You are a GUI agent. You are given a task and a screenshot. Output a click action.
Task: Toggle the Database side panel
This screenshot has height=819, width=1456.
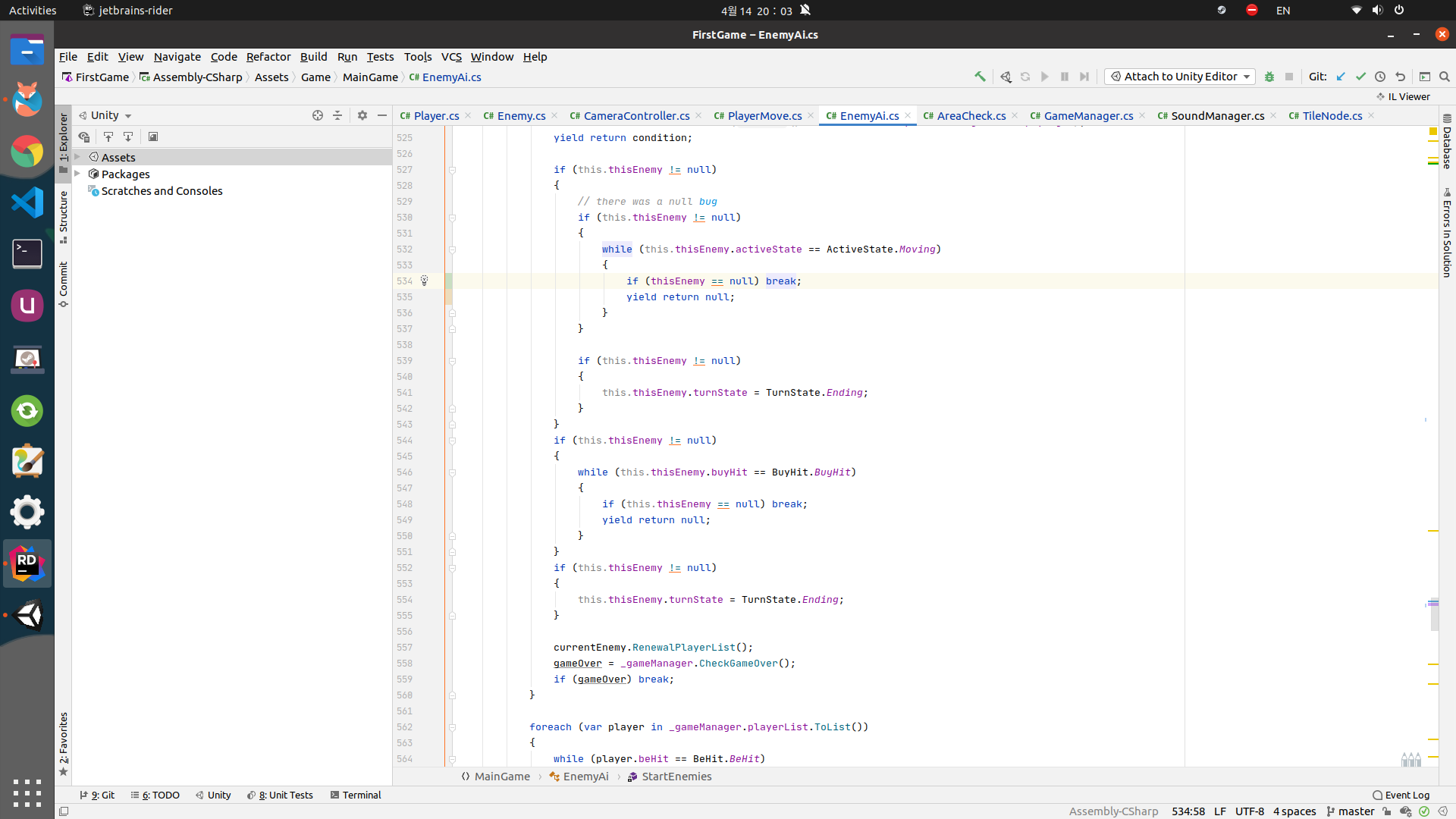click(x=1447, y=142)
